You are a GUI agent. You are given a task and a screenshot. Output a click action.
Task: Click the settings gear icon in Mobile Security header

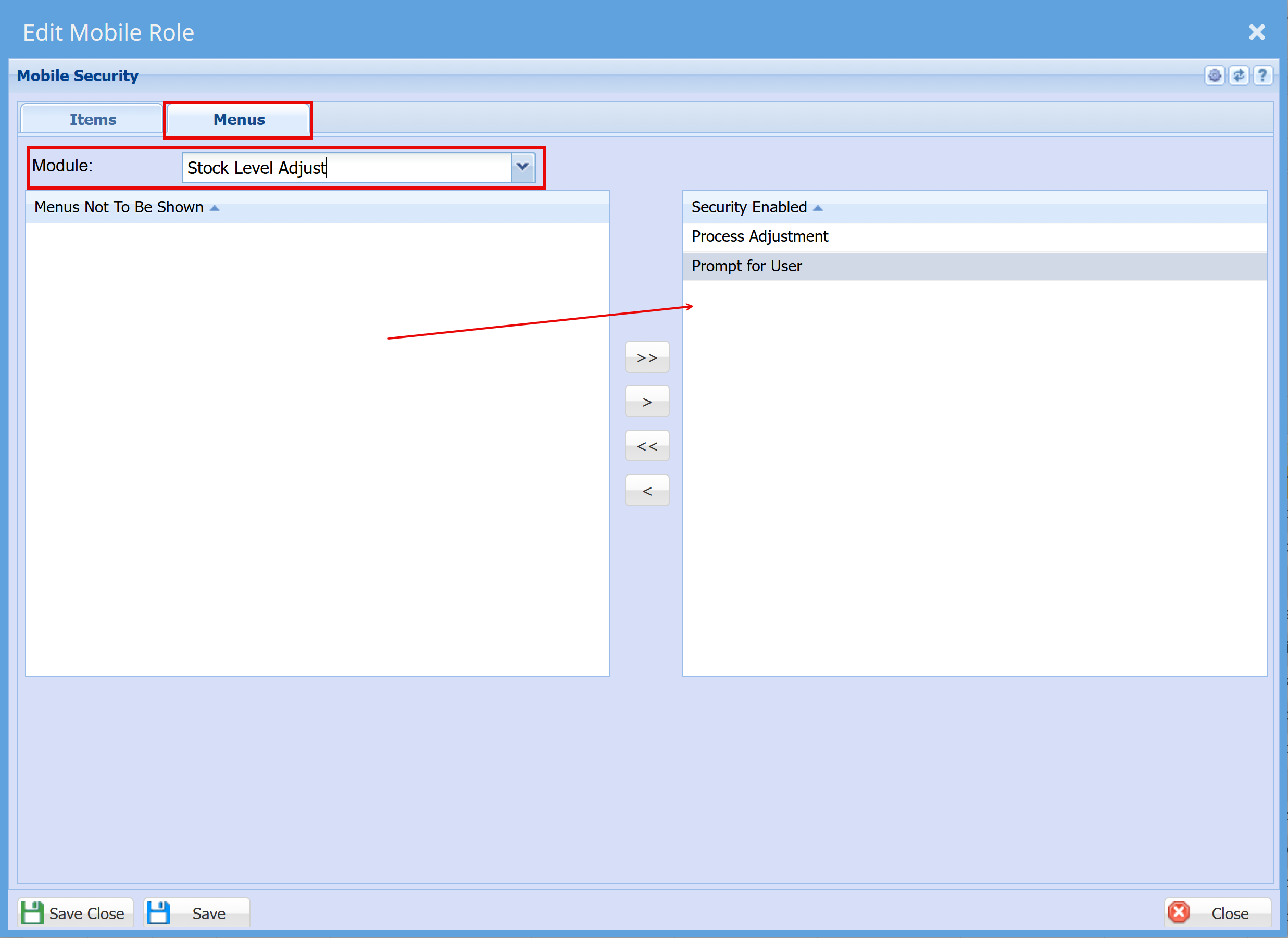point(1214,76)
